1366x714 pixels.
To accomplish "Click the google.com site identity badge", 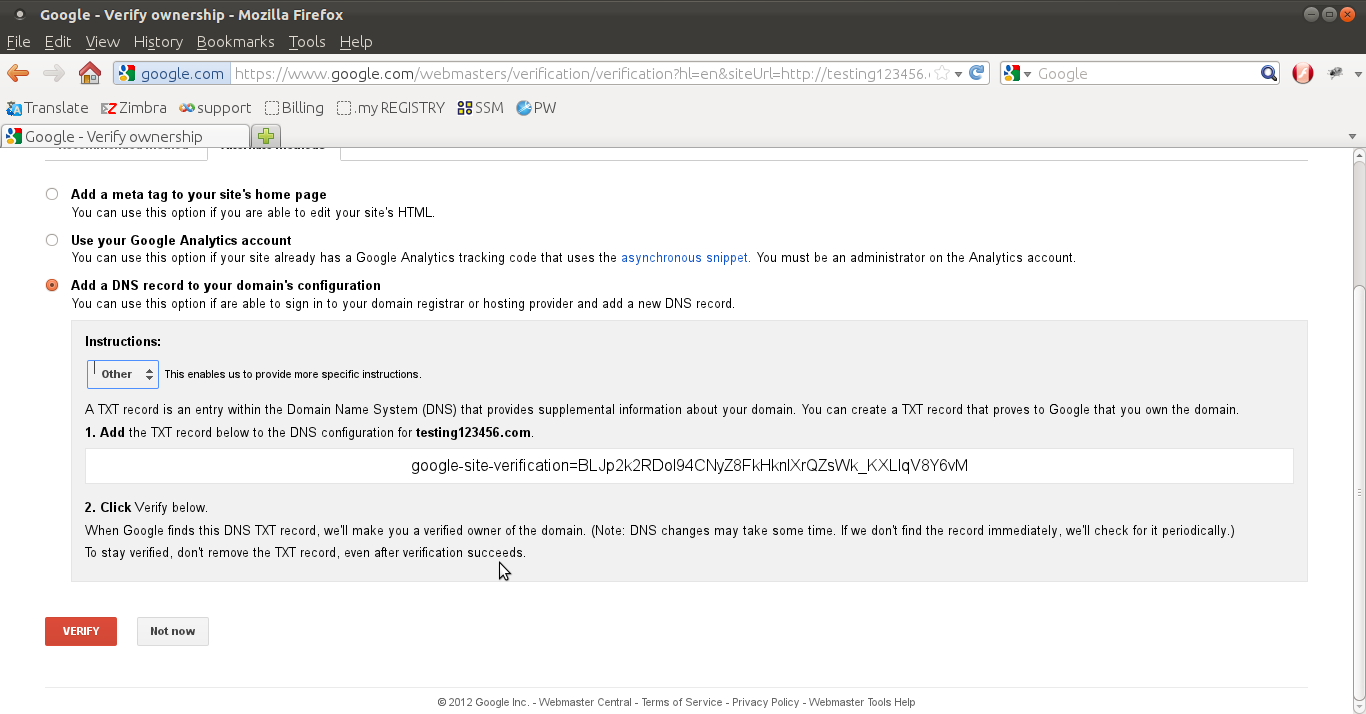I will tap(172, 73).
